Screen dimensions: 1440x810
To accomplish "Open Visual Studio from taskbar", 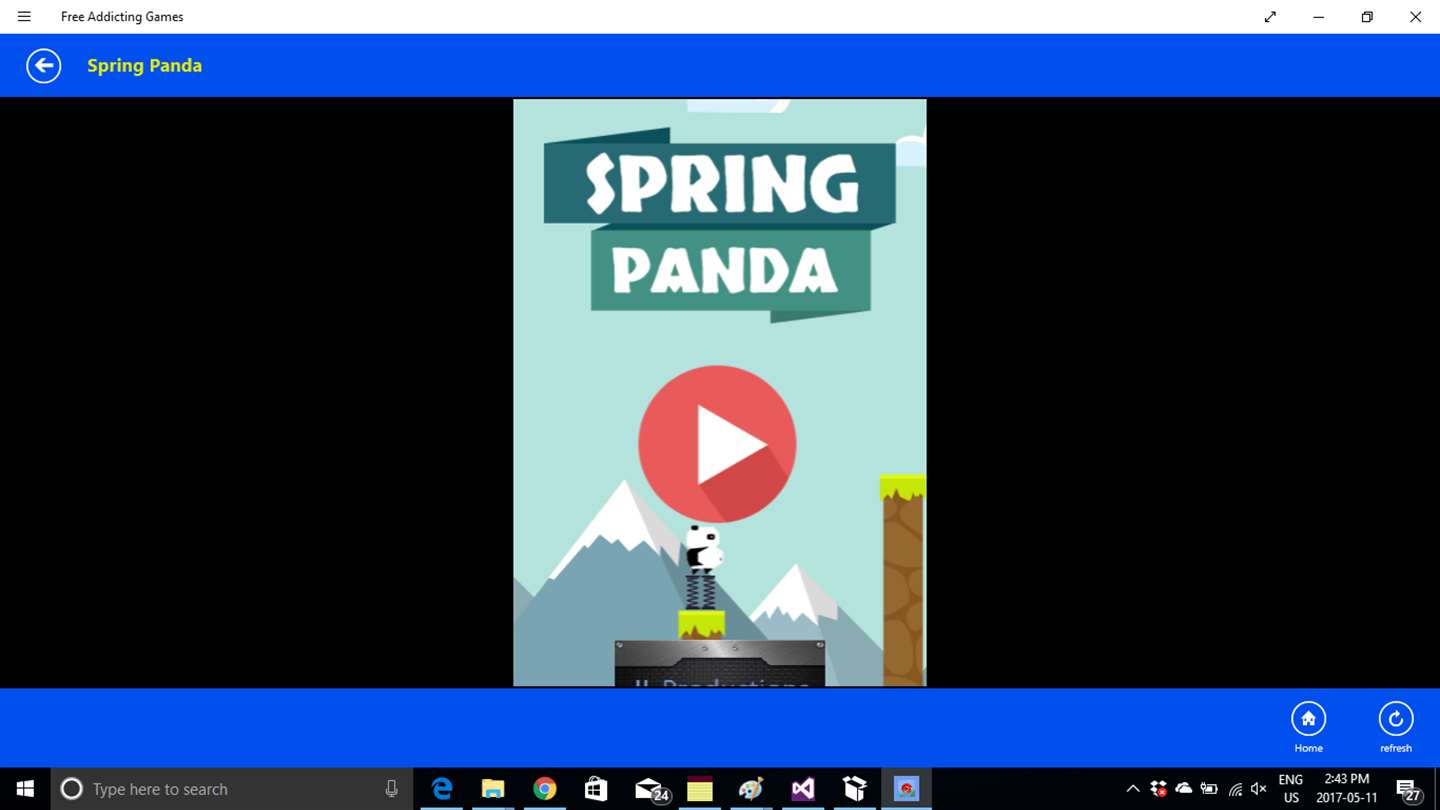I will click(x=803, y=789).
